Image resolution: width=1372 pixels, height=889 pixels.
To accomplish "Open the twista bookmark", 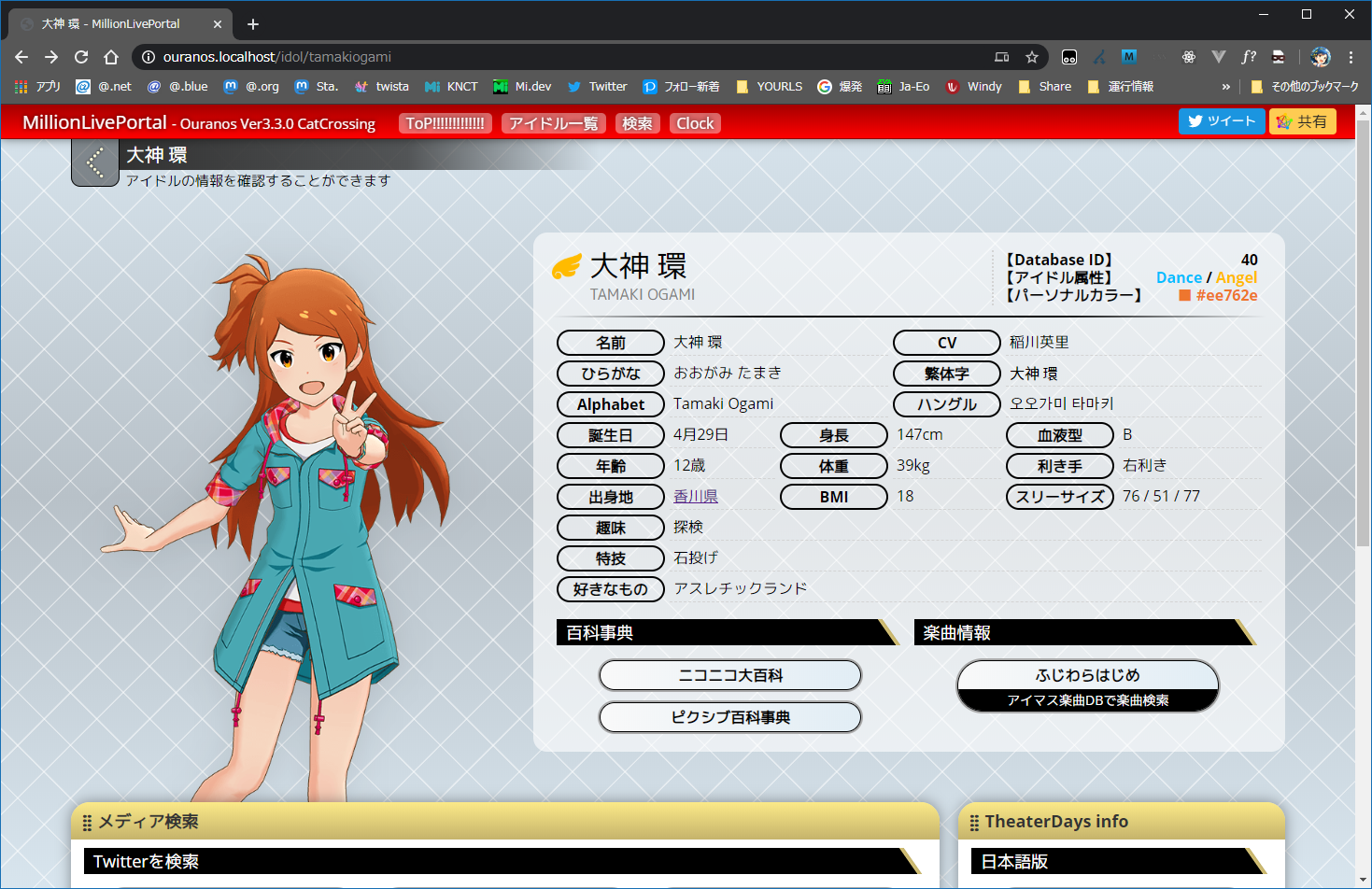I will click(382, 87).
